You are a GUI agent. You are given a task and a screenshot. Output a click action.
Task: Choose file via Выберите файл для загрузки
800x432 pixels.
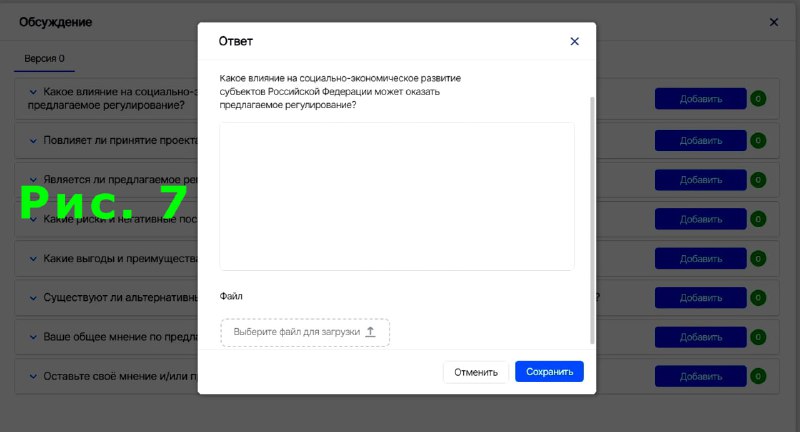(x=305, y=333)
